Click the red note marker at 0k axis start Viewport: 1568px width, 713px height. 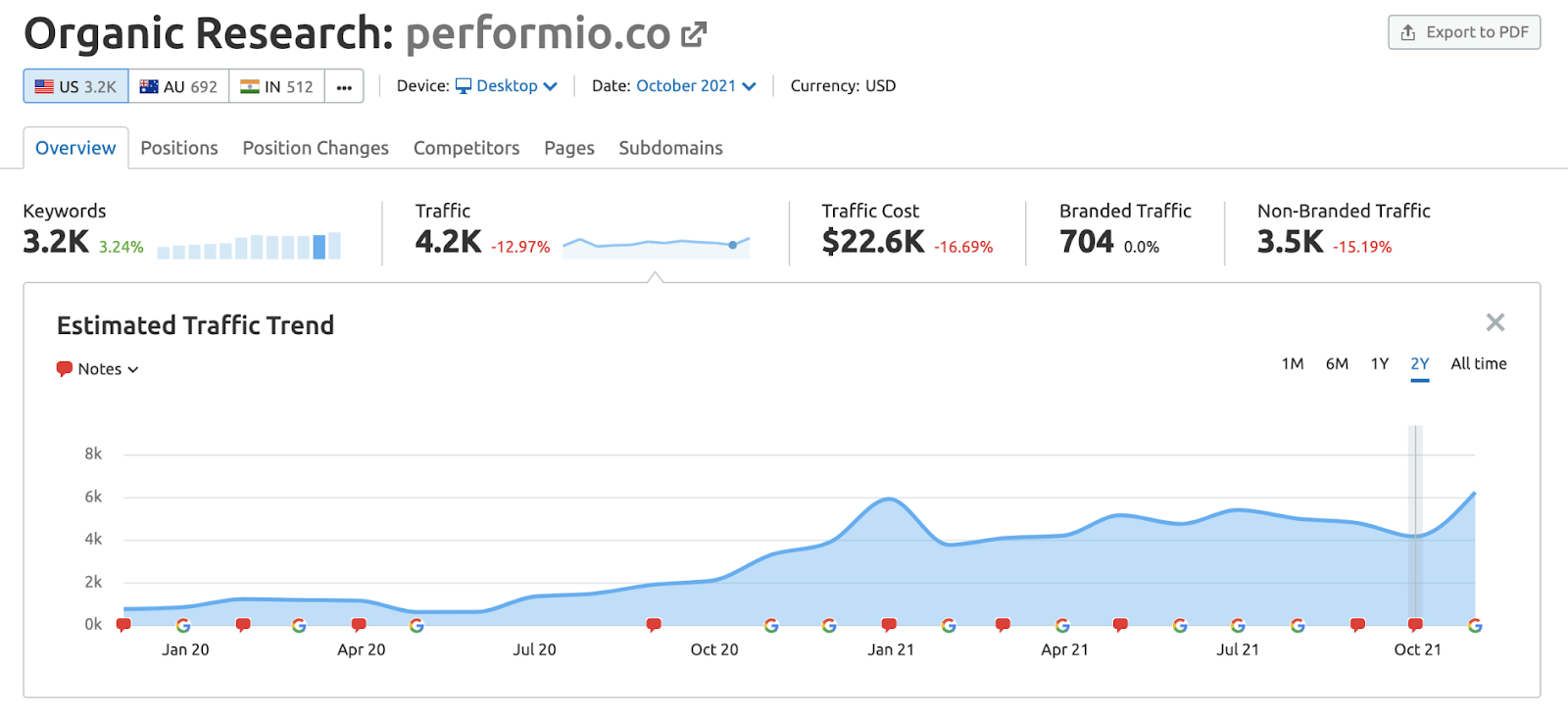[123, 625]
